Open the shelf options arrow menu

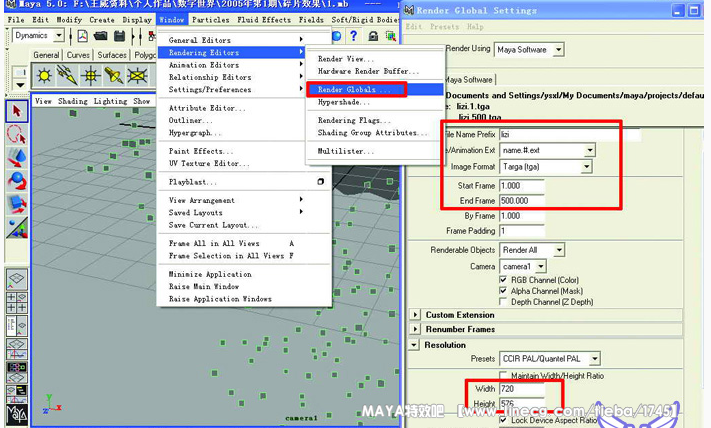click(x=20, y=85)
